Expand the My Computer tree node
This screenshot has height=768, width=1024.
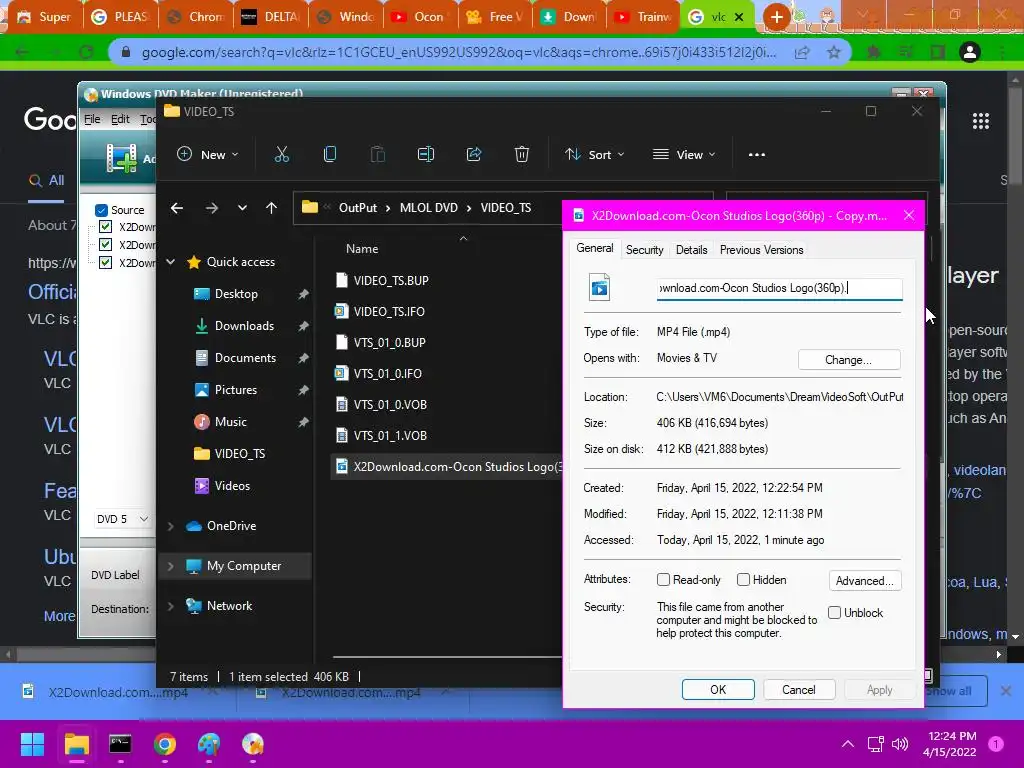coord(170,566)
